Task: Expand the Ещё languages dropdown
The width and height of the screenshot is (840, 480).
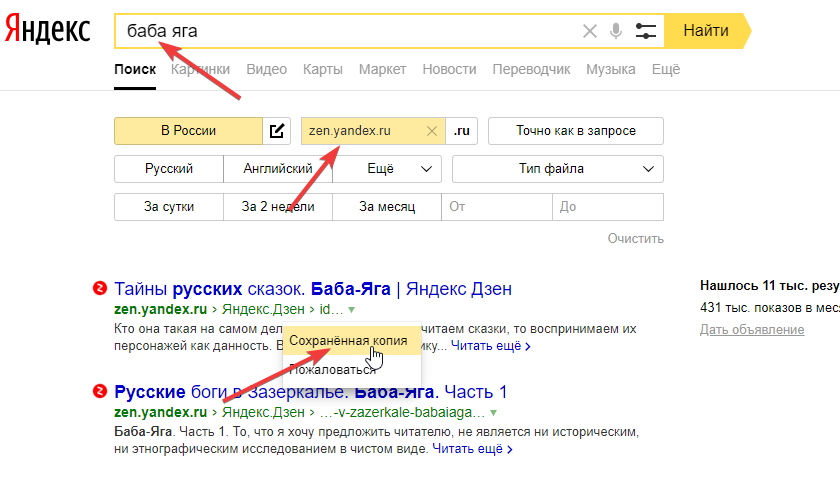Action: pos(387,169)
